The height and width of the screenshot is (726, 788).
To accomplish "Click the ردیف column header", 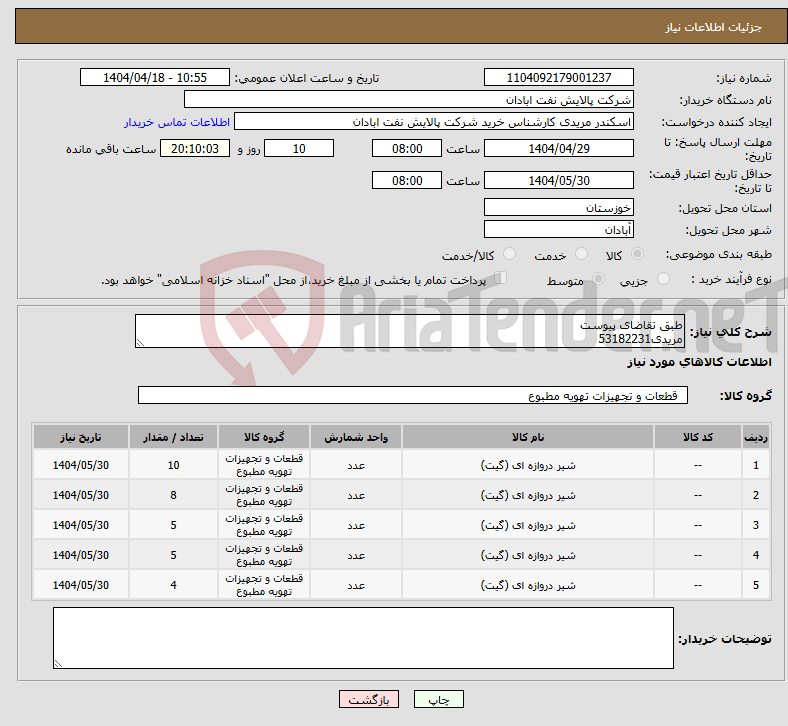I will click(x=756, y=437).
